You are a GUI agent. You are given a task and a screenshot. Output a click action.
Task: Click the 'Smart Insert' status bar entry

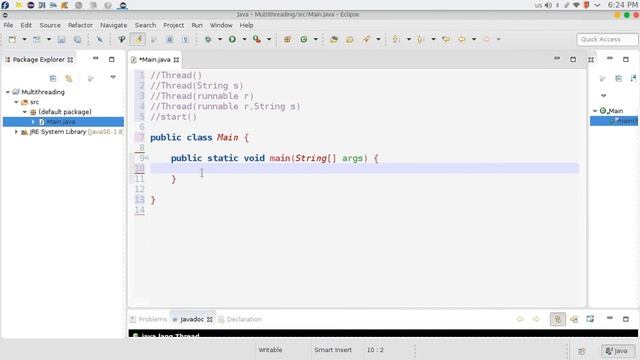coord(333,350)
